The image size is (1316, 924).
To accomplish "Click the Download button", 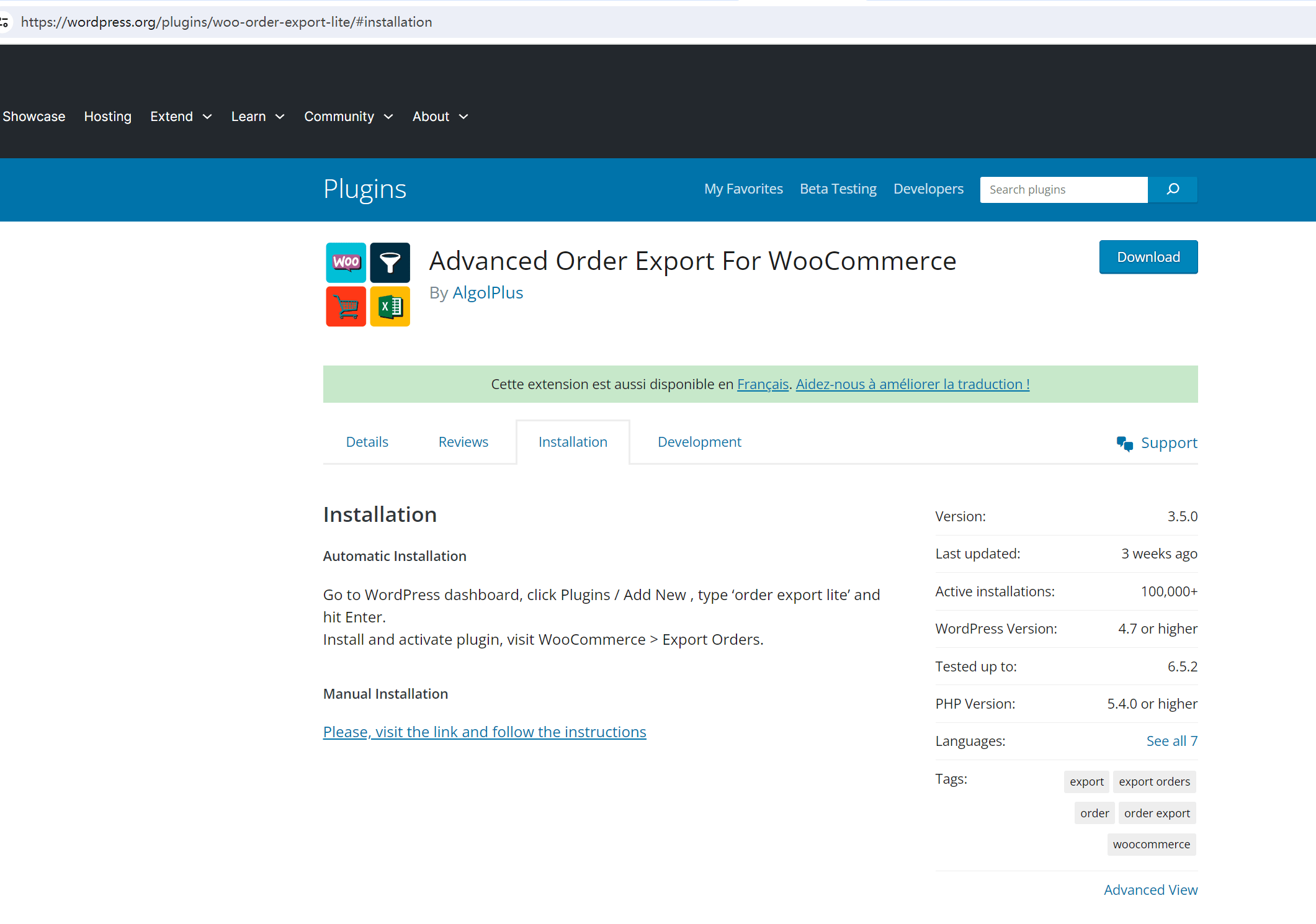I will [1148, 257].
